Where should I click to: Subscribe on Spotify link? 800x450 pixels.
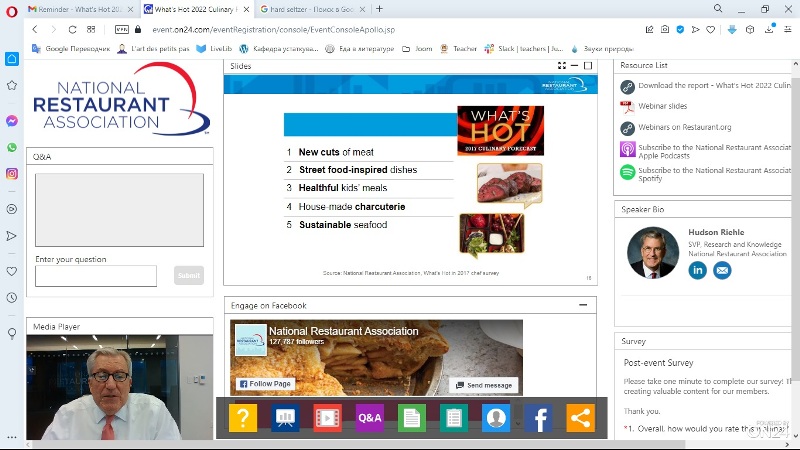pyautogui.click(x=714, y=174)
